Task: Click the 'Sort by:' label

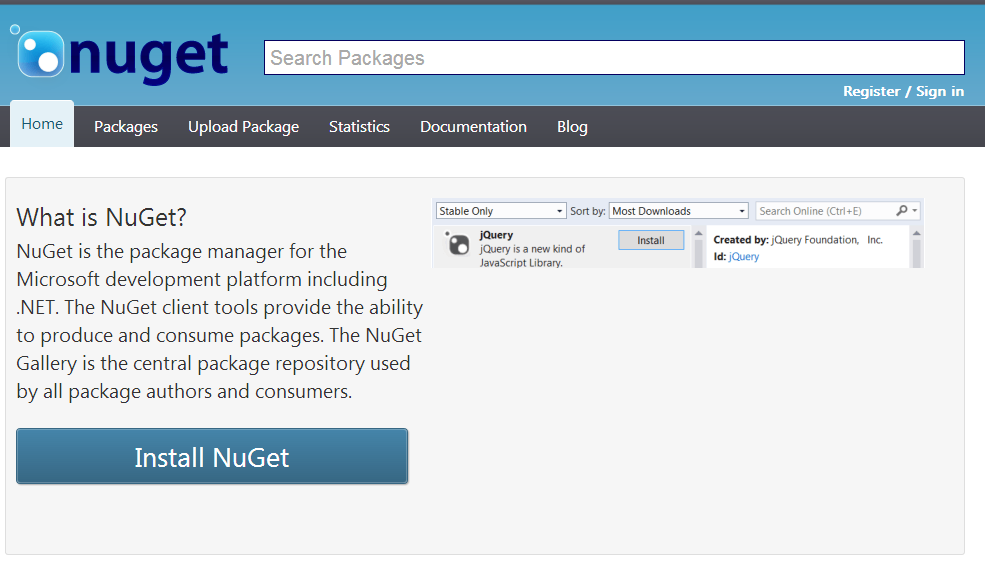Action: (x=587, y=211)
